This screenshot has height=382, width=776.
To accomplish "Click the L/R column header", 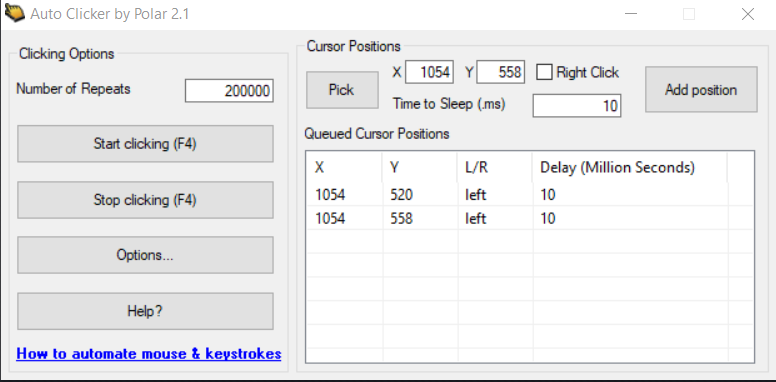I will [495, 168].
